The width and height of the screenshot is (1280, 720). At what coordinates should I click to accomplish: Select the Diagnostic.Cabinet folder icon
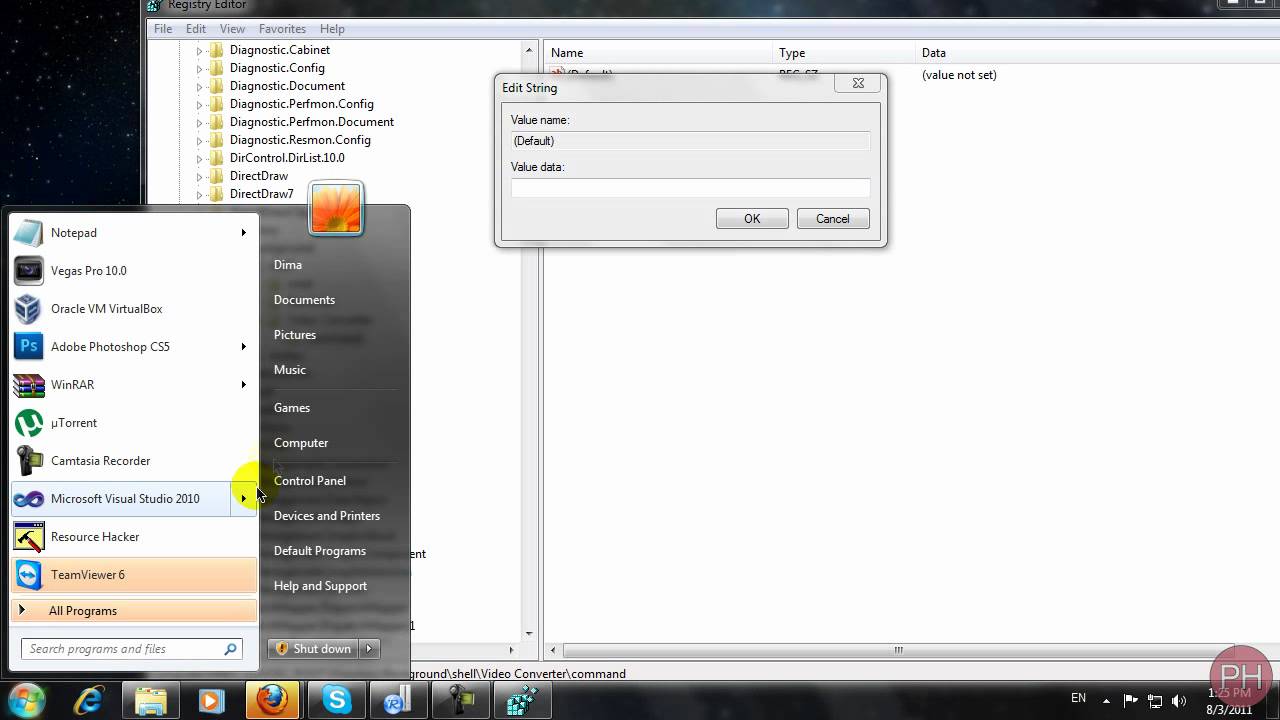point(216,50)
